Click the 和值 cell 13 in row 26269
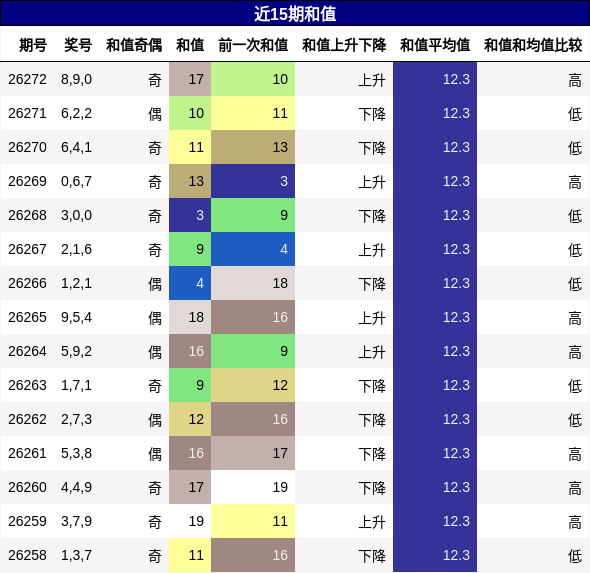Viewport: 590px width, 573px height. 190,181
